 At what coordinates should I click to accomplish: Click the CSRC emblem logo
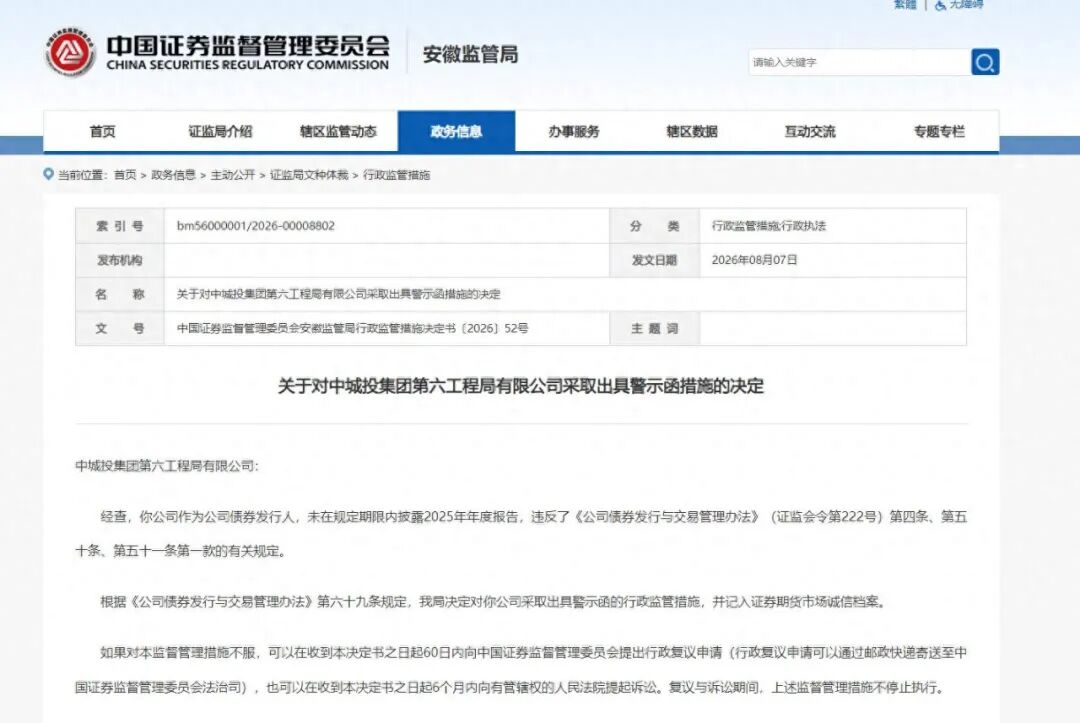pyautogui.click(x=70, y=53)
